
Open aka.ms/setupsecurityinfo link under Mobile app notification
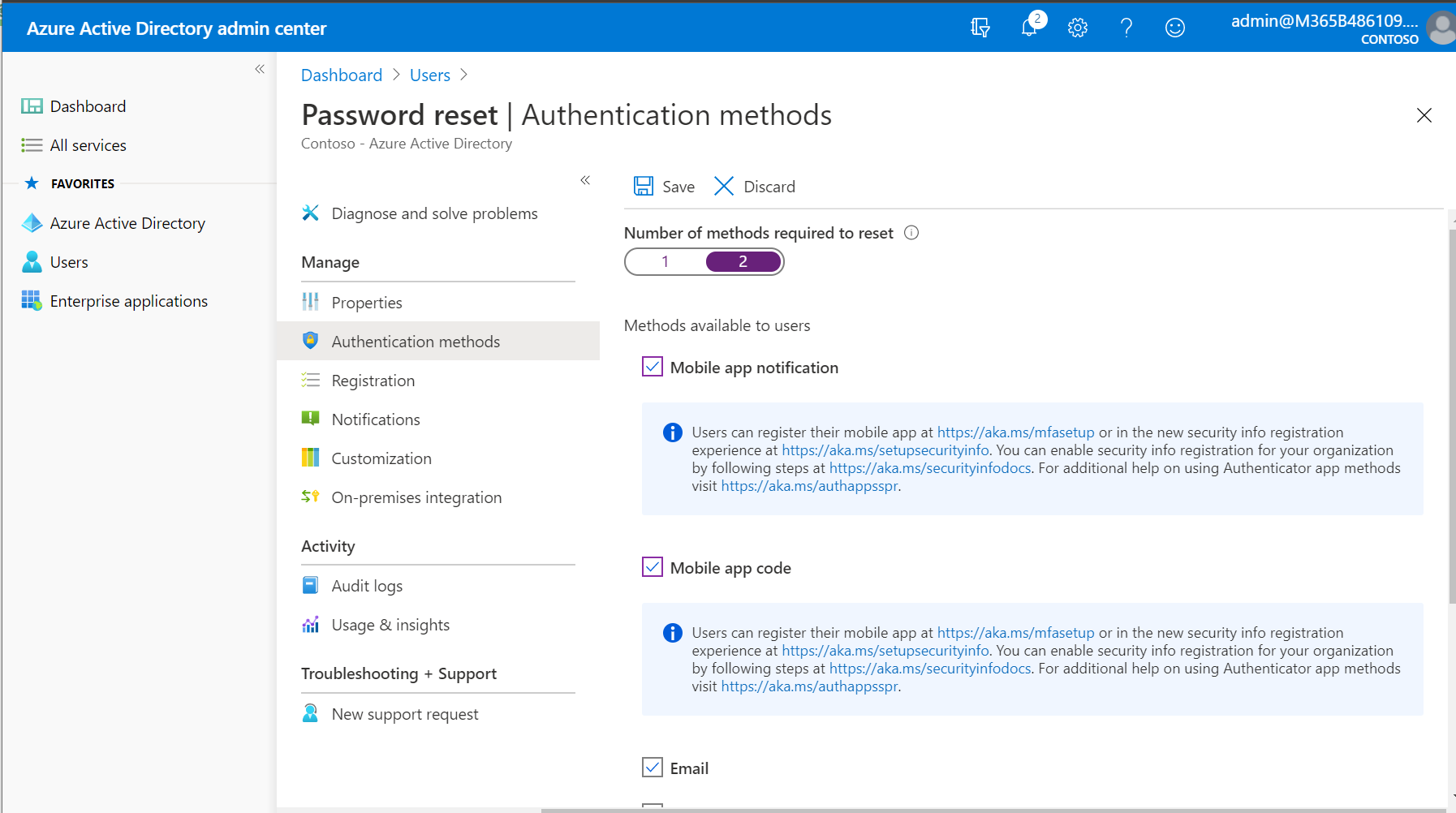pos(885,450)
